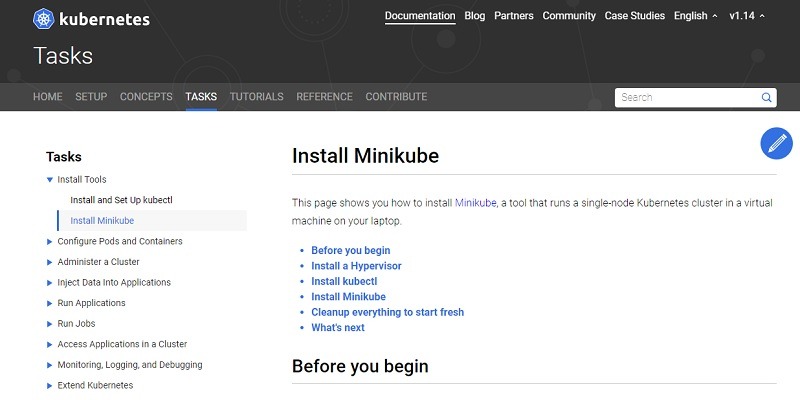800x400 pixels.
Task: Click the blue pencil edit page button
Action: (777, 143)
